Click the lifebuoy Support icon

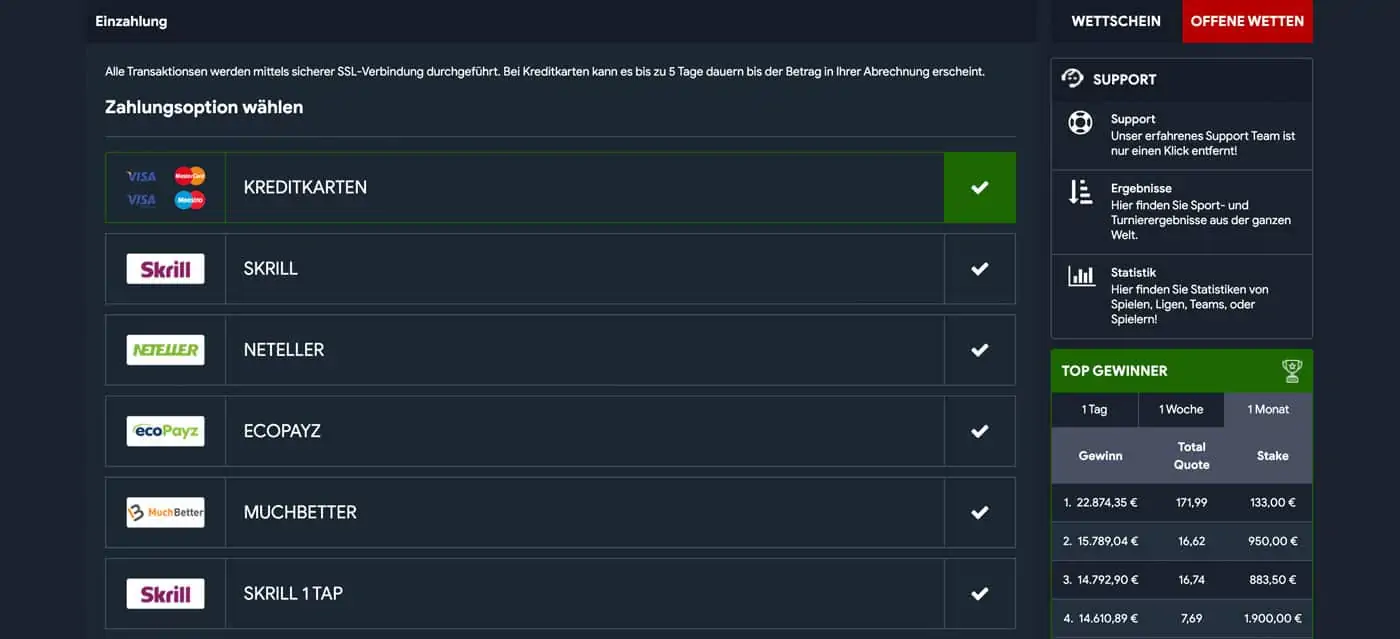(x=1080, y=122)
